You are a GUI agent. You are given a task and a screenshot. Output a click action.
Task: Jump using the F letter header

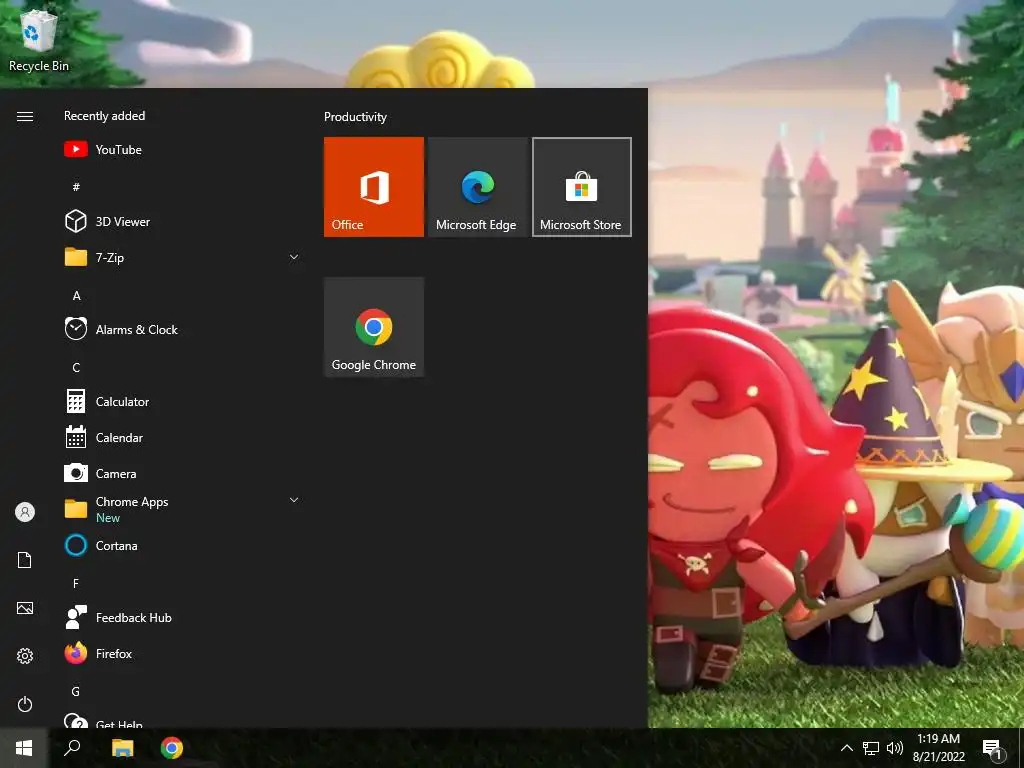[76, 583]
